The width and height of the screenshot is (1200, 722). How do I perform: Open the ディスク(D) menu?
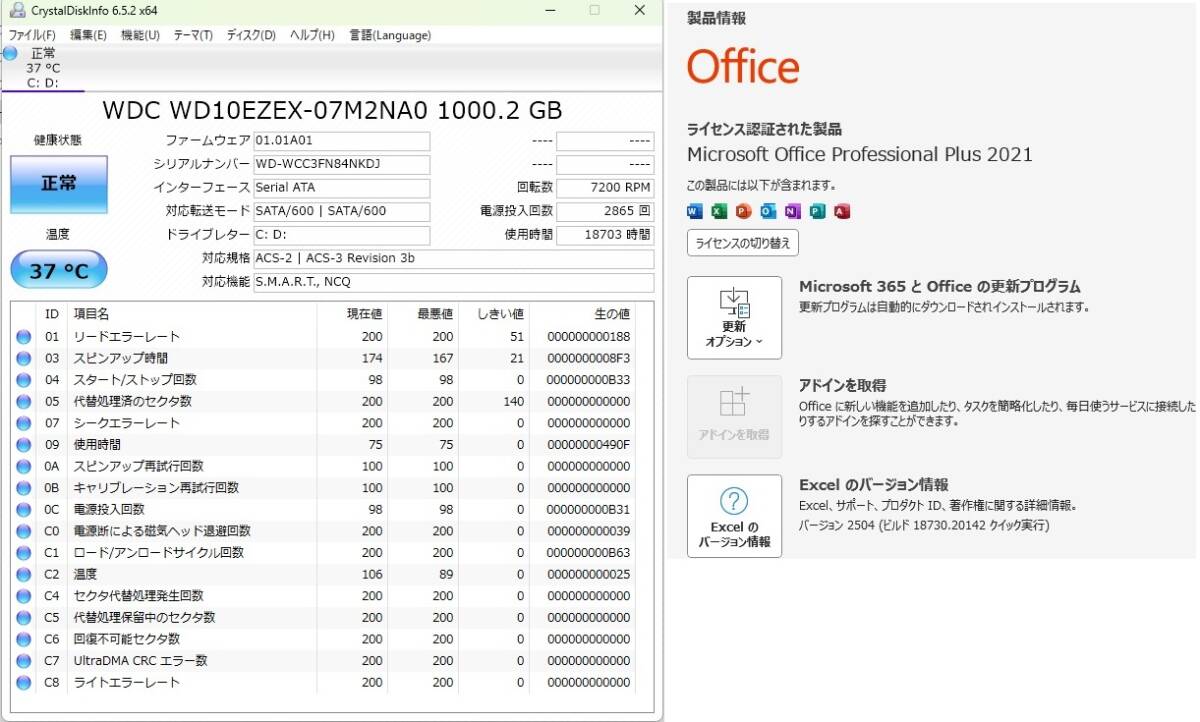[x=251, y=35]
